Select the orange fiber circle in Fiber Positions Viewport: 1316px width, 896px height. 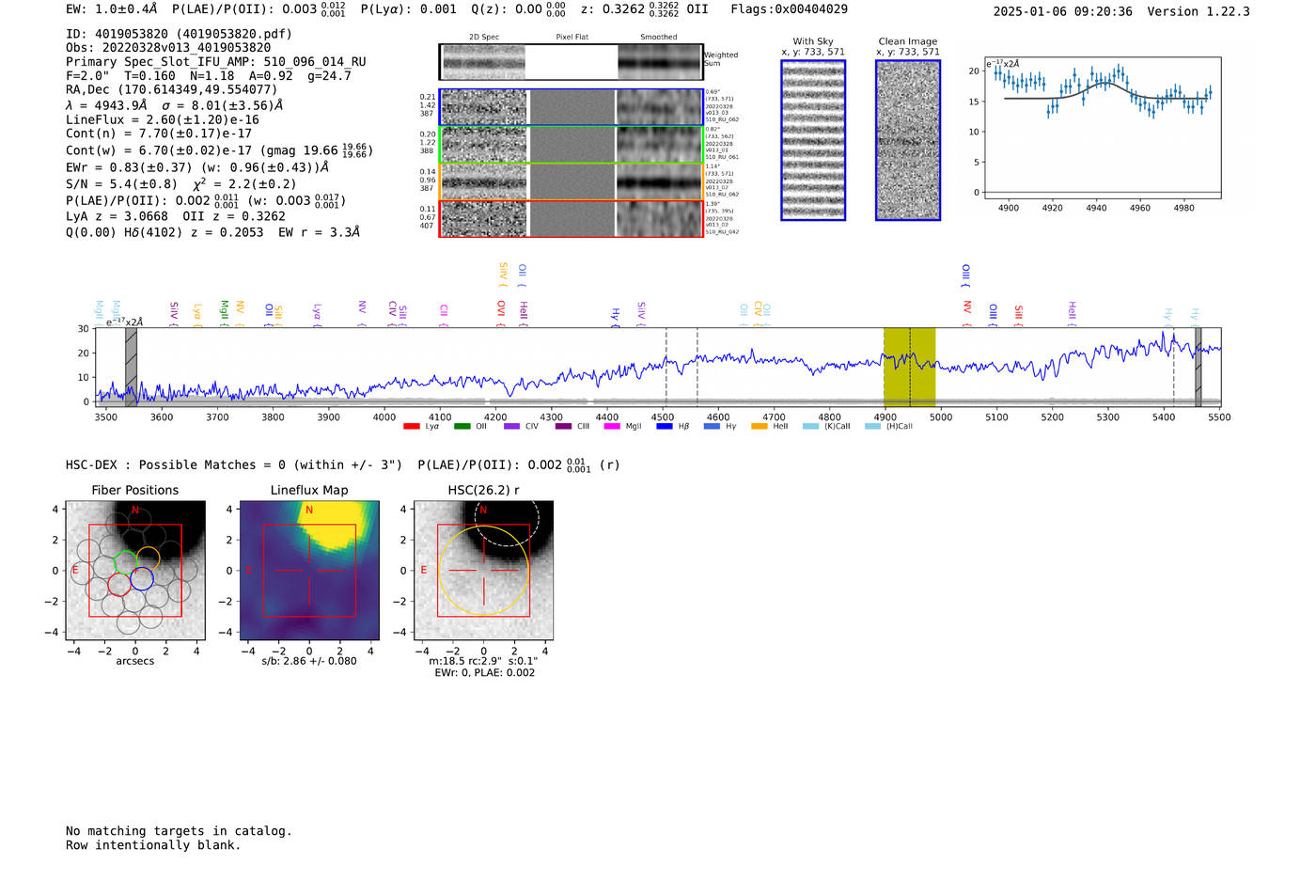(148, 558)
